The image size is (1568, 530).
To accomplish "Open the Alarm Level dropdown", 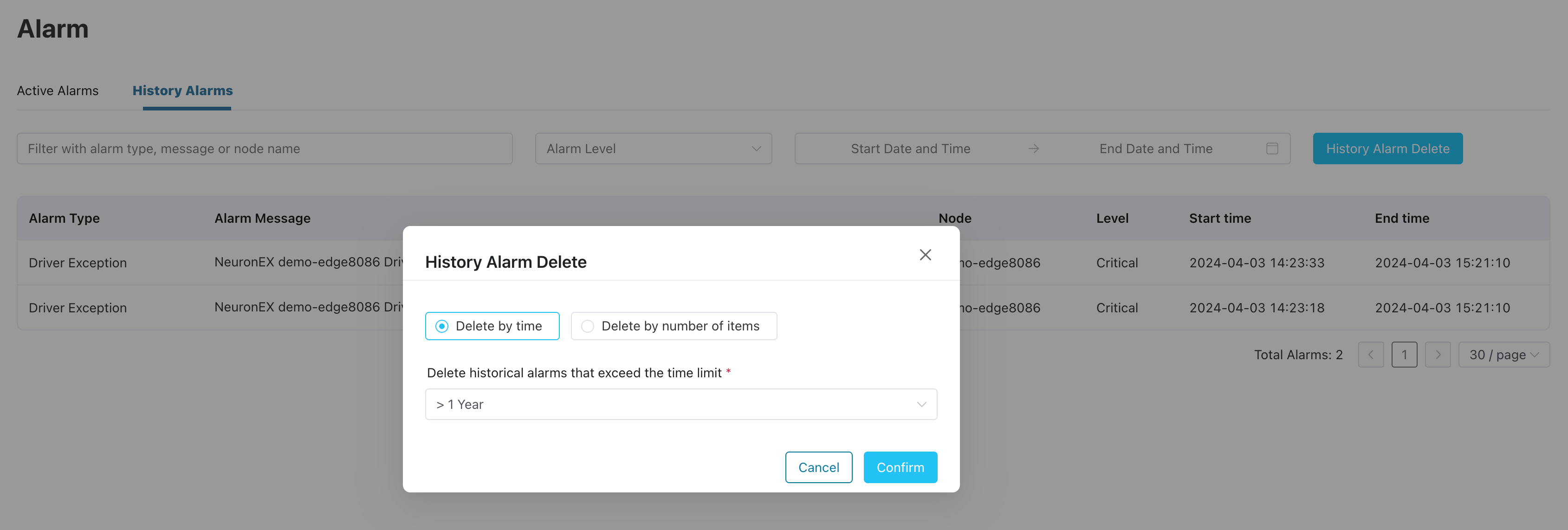I will [653, 148].
